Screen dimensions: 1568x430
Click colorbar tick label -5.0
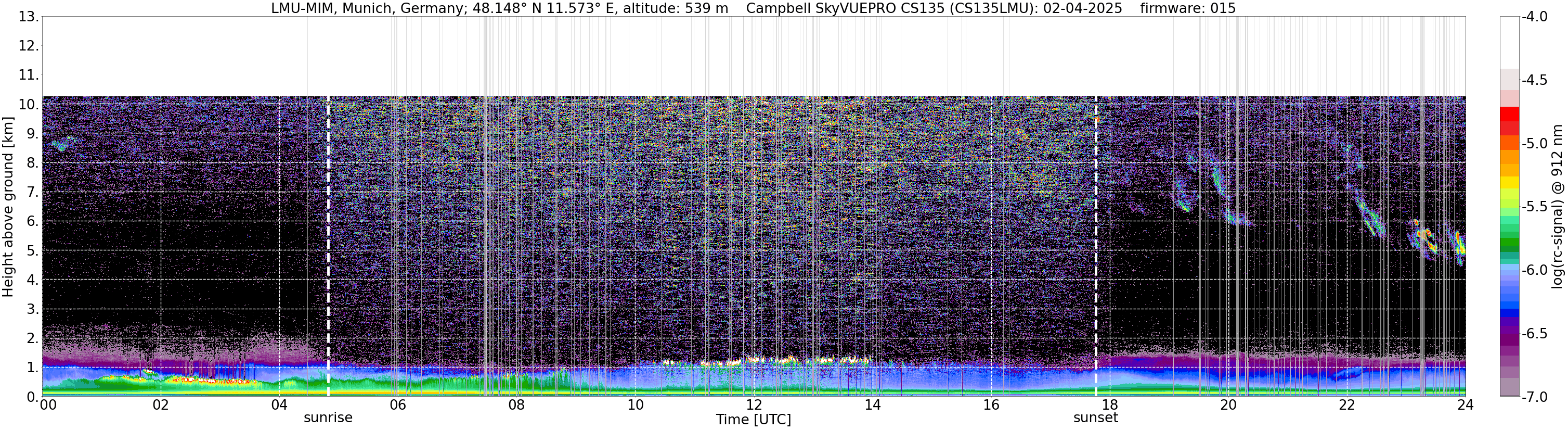(1535, 143)
